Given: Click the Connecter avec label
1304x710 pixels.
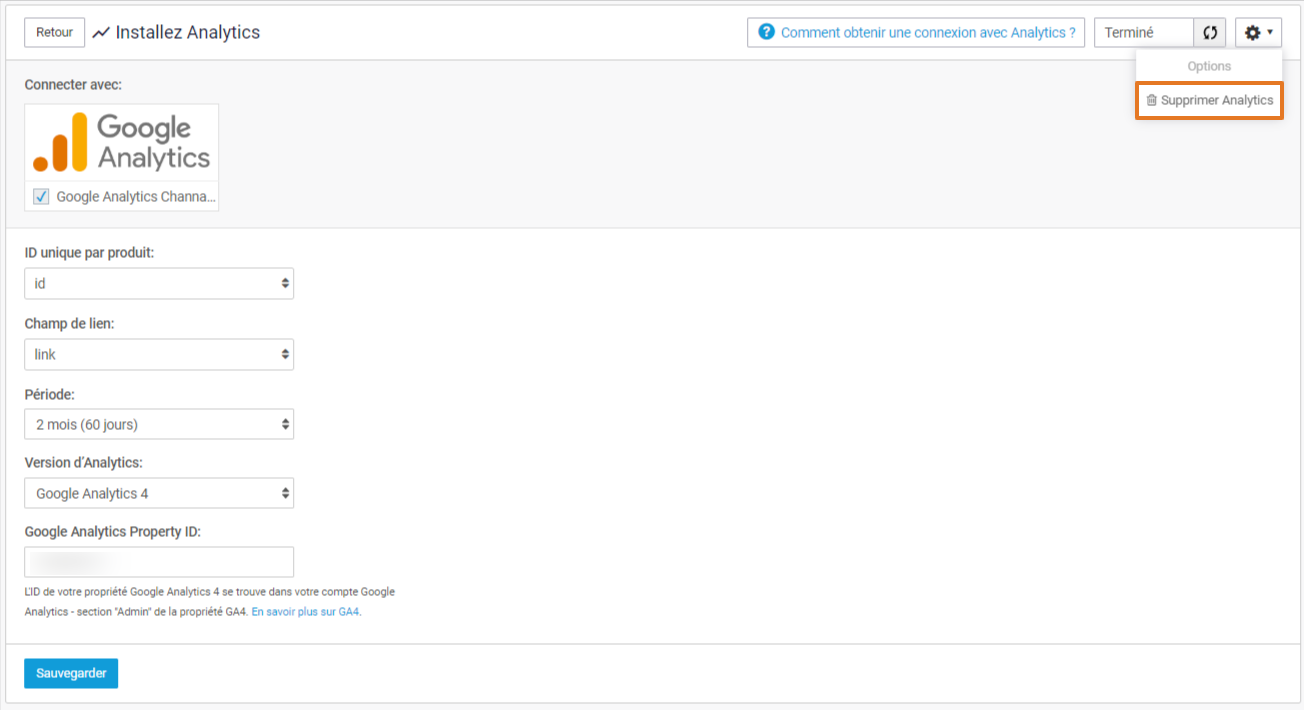Looking at the screenshot, I should (x=73, y=85).
